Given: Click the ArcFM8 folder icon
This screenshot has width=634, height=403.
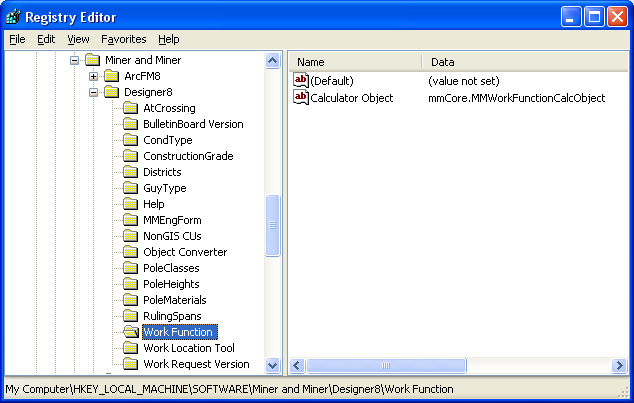Looking at the screenshot, I should tap(112, 76).
